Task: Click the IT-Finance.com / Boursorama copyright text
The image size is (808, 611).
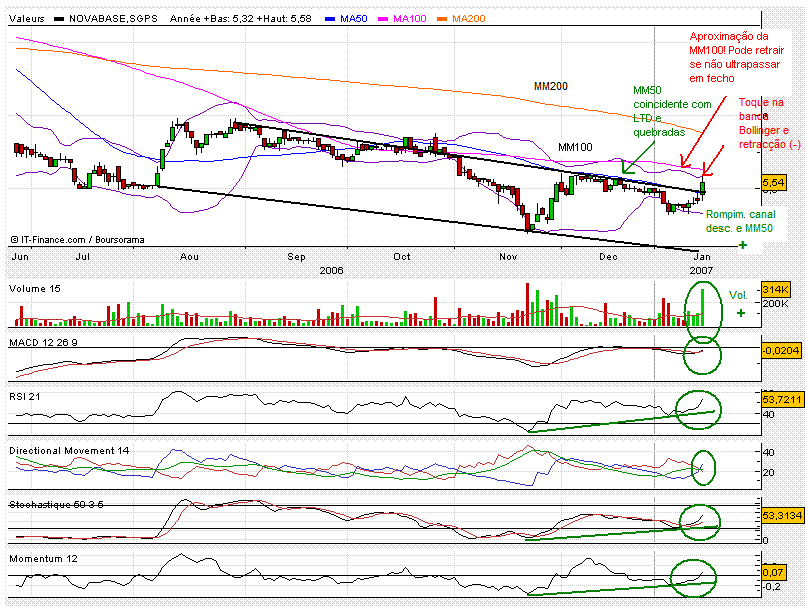Action: 77,240
